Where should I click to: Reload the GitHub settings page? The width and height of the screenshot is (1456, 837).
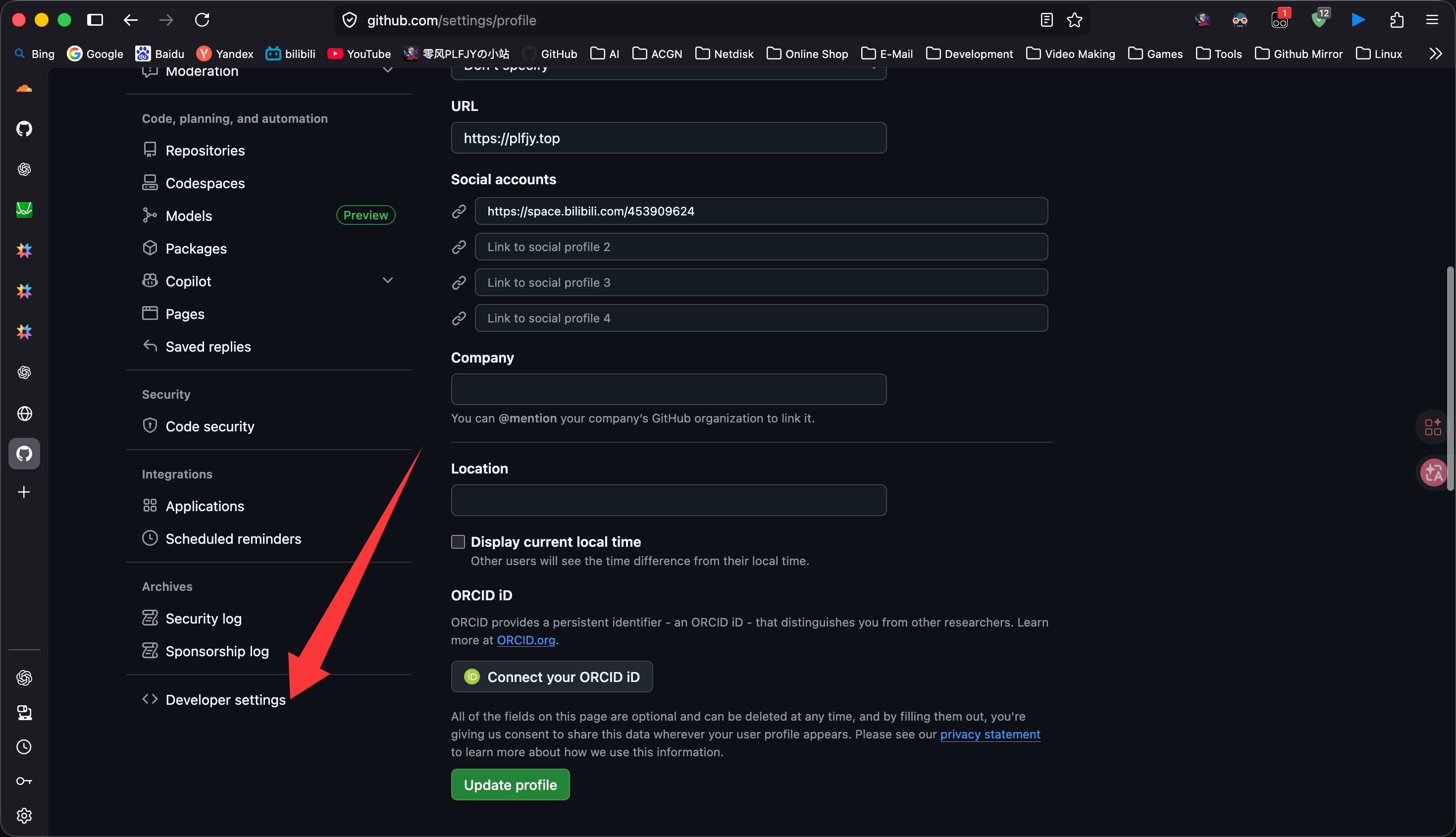pyautogui.click(x=203, y=20)
